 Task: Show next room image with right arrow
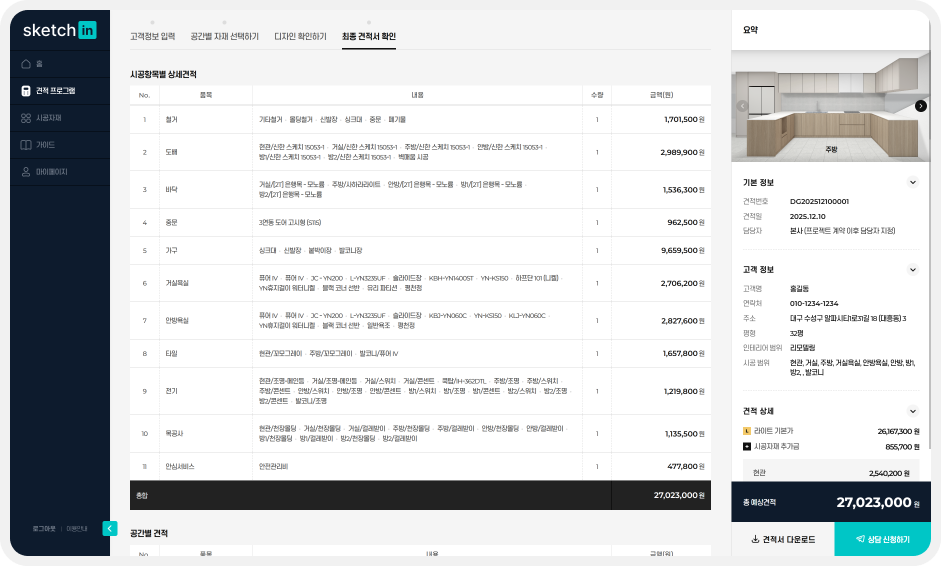coord(921,106)
